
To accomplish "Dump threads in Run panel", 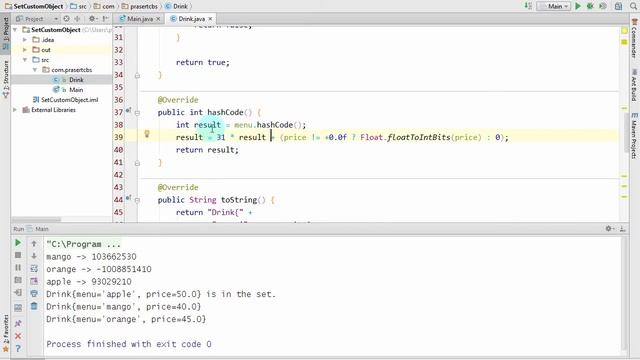I will 18,280.
